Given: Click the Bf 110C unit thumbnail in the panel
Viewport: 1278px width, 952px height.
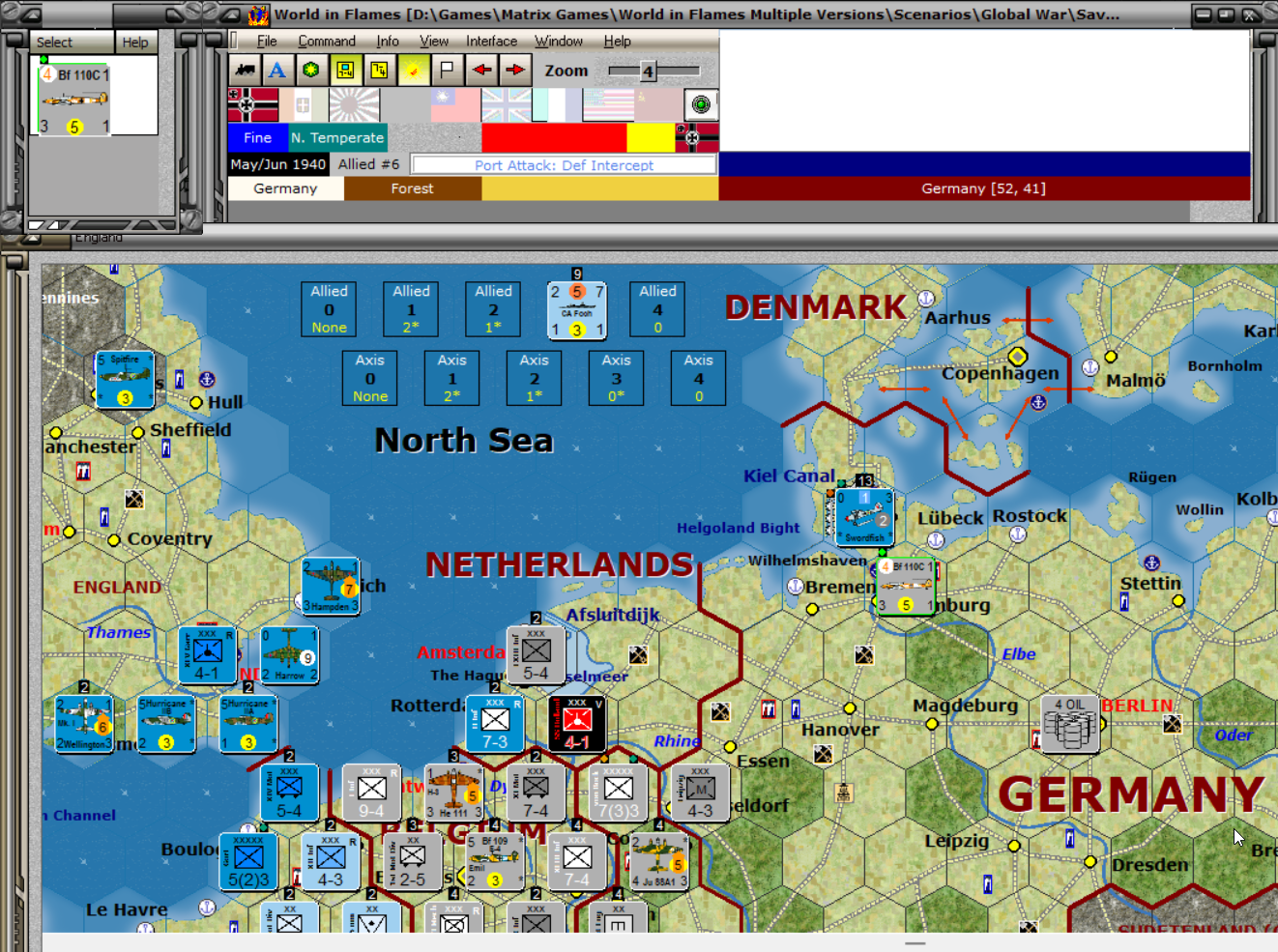Looking at the screenshot, I should (74, 100).
